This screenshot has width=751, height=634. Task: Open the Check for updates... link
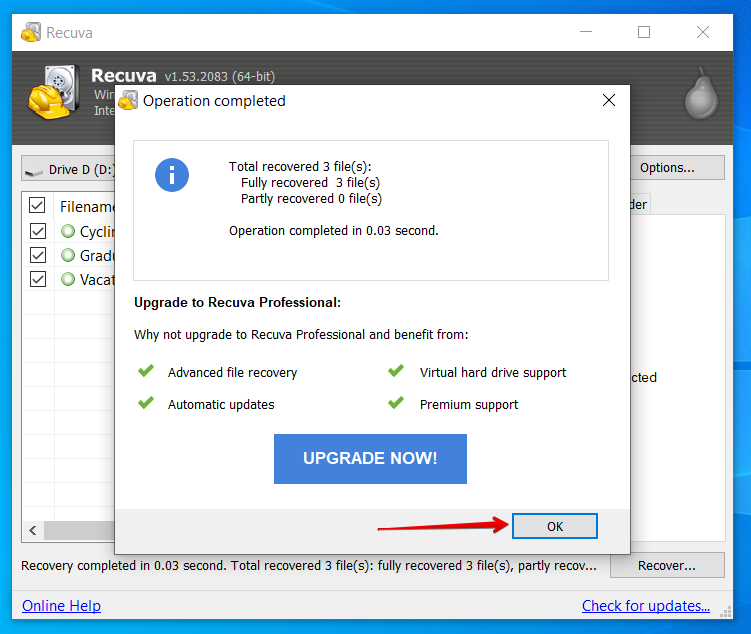(646, 606)
